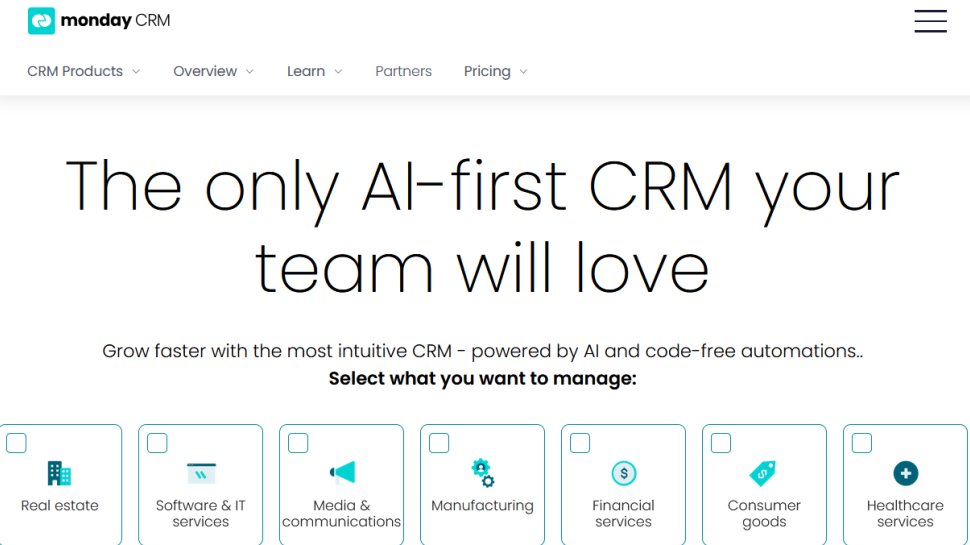Screen dimensions: 970x545
Task: Check the Software & IT services checkbox
Action: click(x=157, y=443)
